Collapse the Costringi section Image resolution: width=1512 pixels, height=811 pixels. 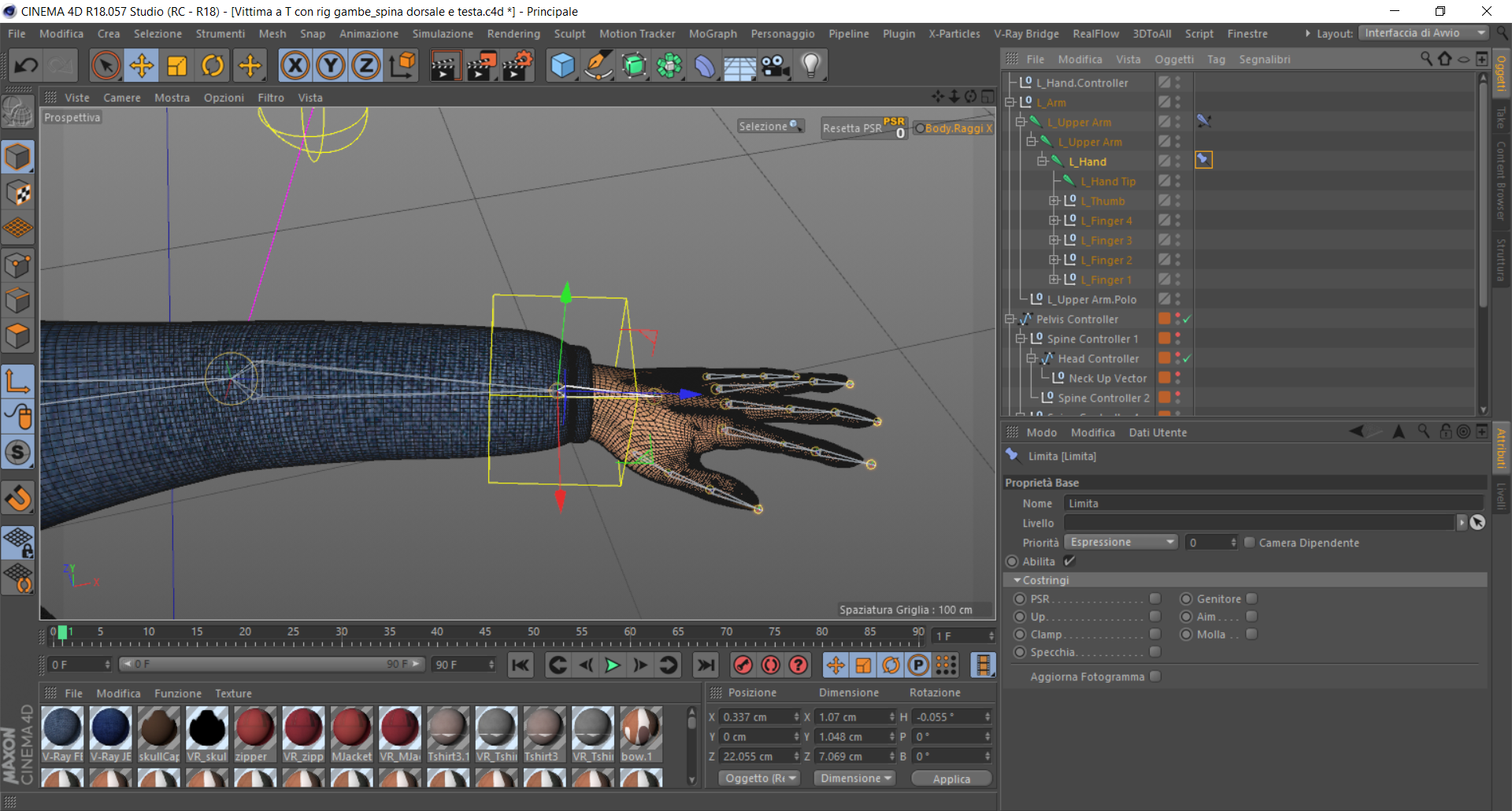point(1017,580)
